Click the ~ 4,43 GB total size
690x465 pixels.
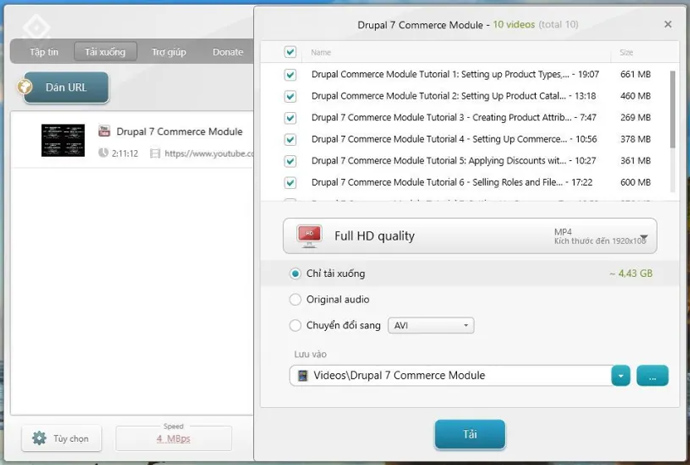(631, 274)
